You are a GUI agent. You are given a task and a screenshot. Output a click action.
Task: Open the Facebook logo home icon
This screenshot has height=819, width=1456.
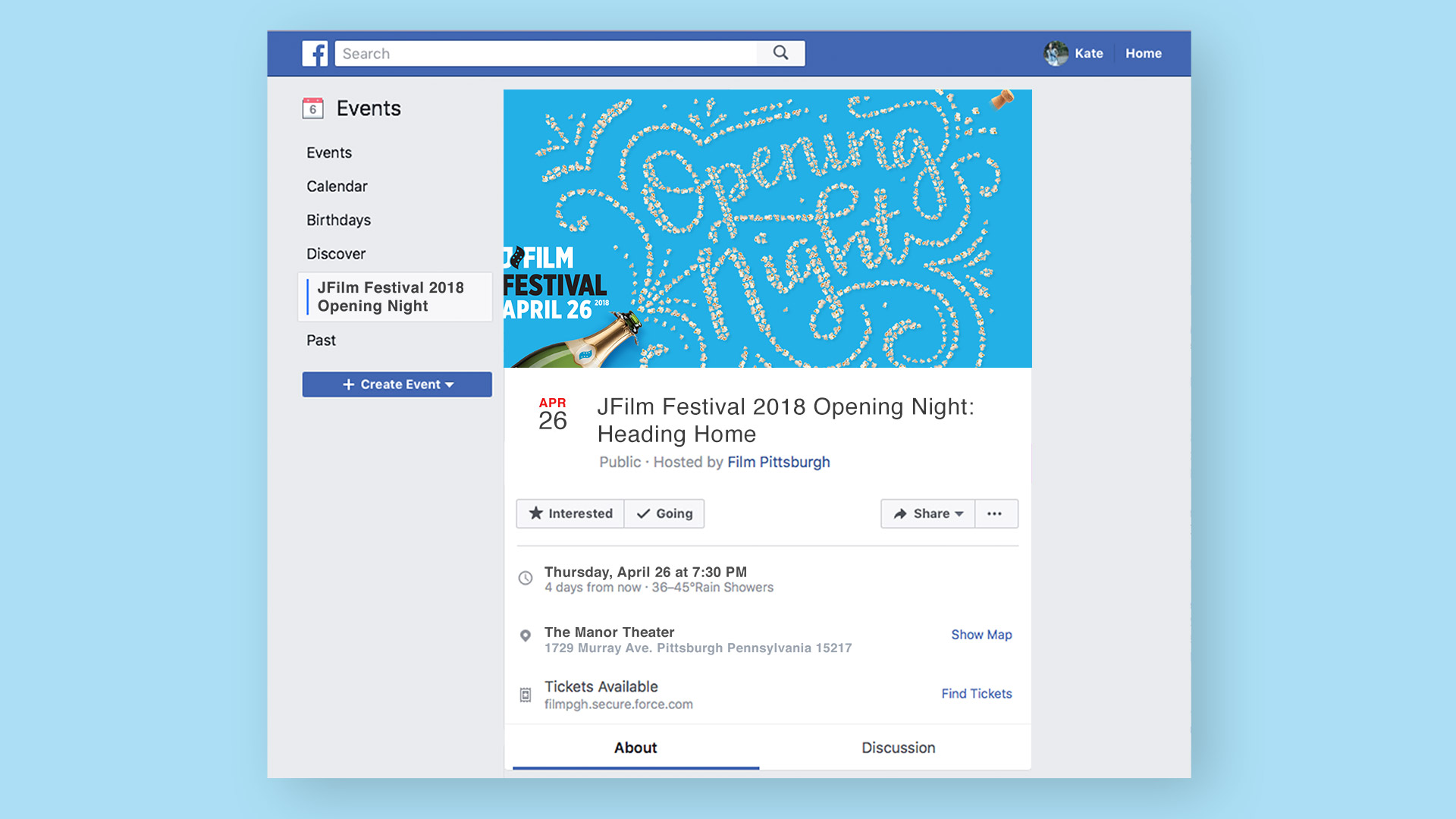pos(315,53)
